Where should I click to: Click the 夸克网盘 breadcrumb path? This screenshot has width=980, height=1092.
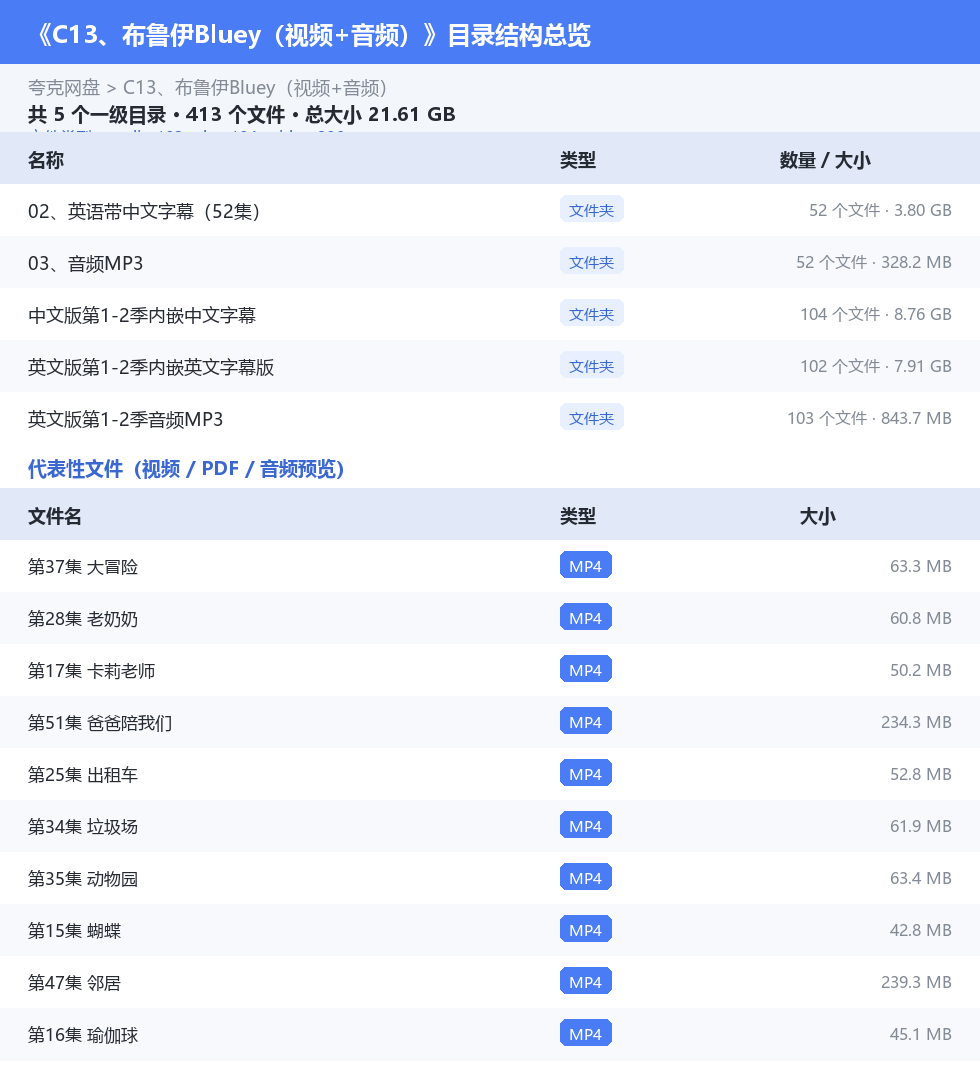pyautogui.click(x=208, y=88)
